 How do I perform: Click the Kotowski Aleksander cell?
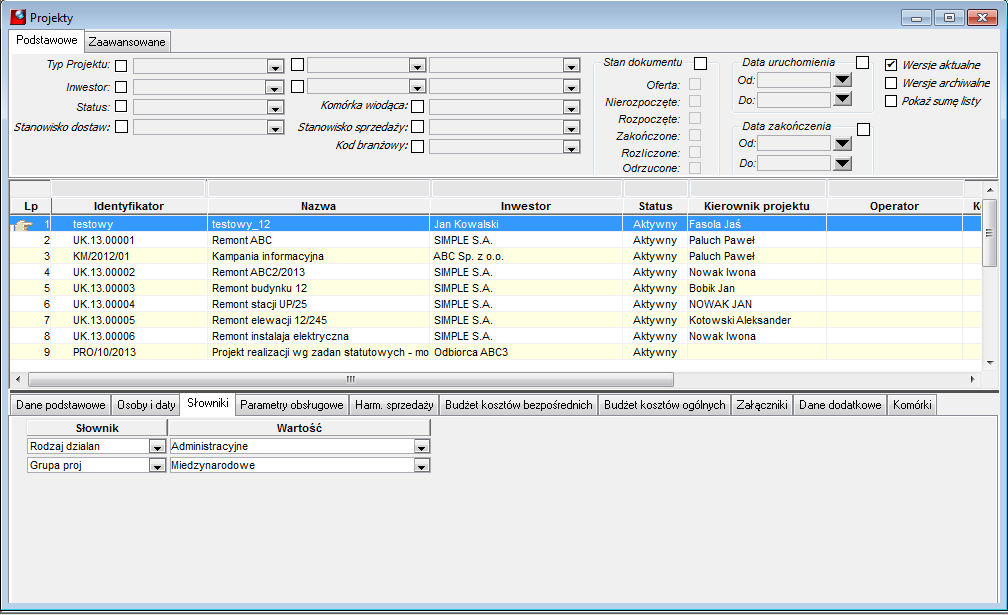point(757,320)
